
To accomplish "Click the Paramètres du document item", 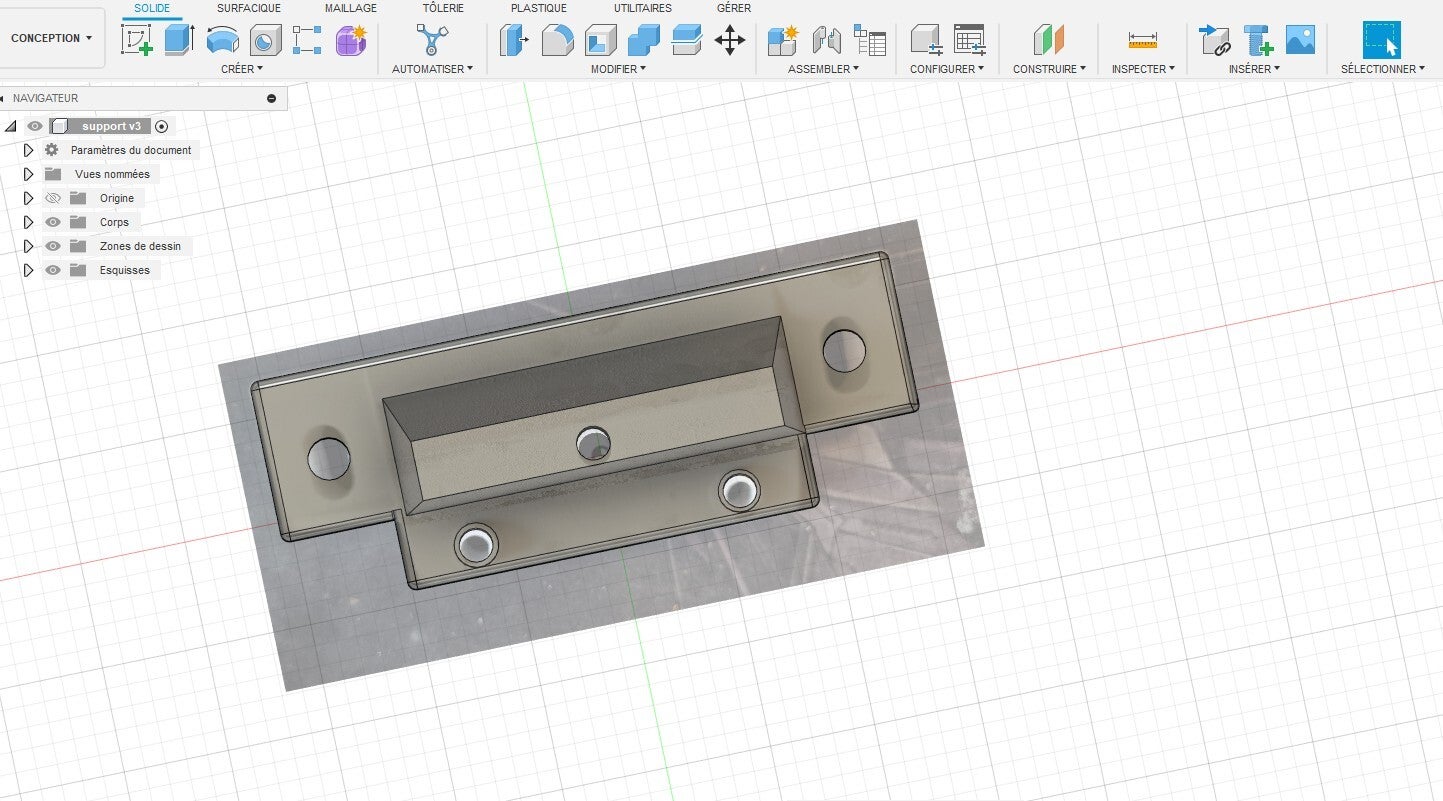I will pyautogui.click(x=130, y=150).
